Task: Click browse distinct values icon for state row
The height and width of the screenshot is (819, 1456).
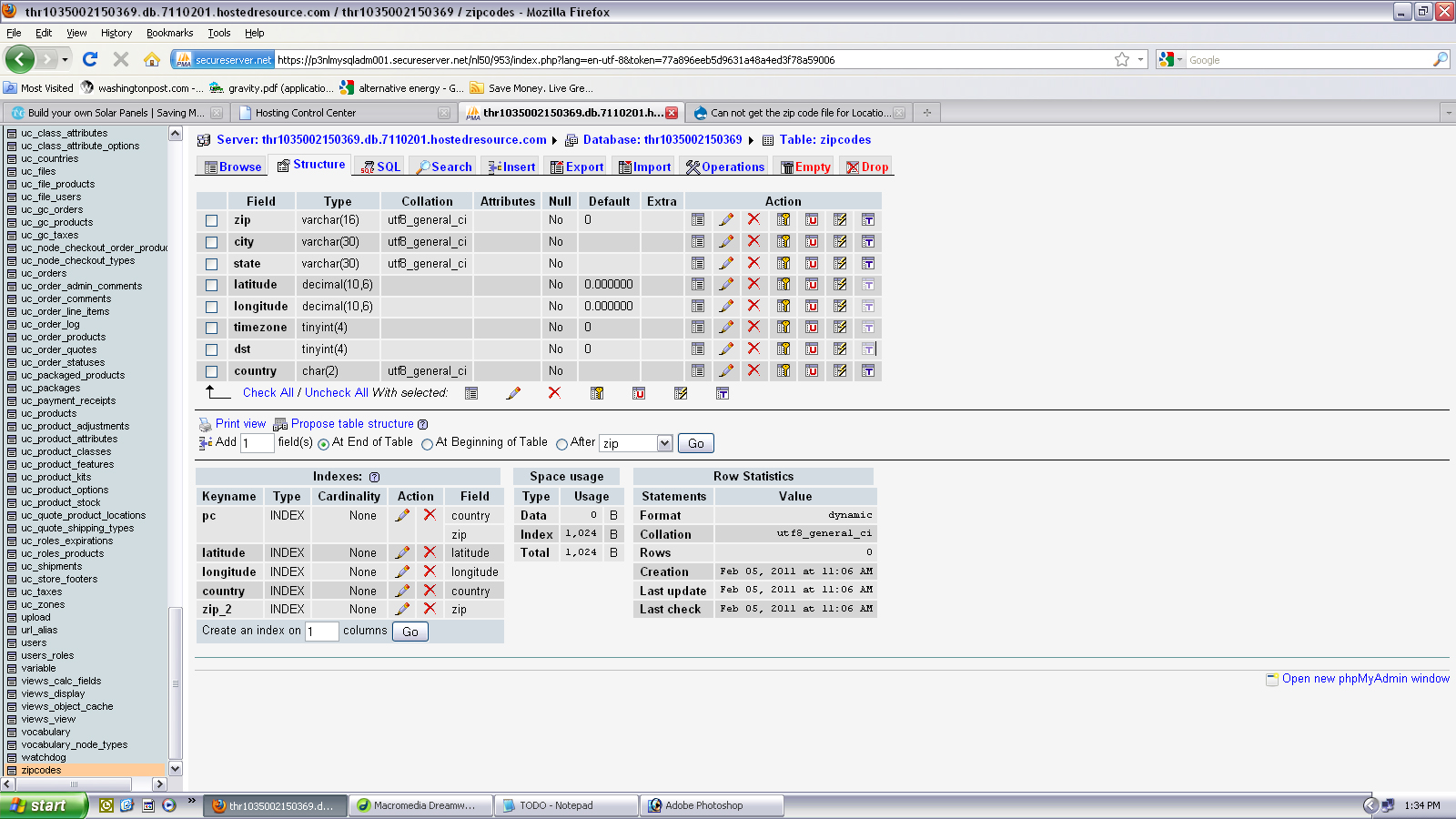Action: (x=698, y=263)
